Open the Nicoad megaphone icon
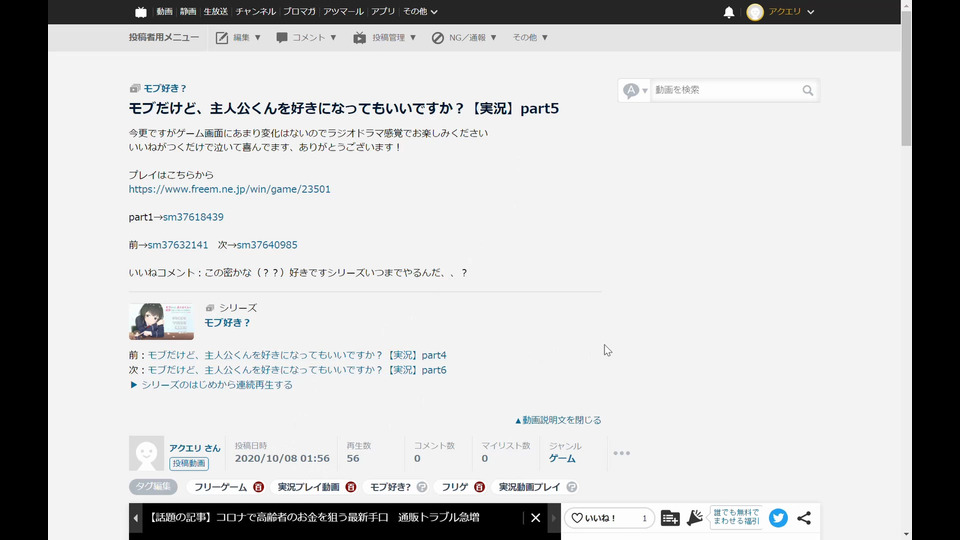960x540 pixels. [694, 518]
